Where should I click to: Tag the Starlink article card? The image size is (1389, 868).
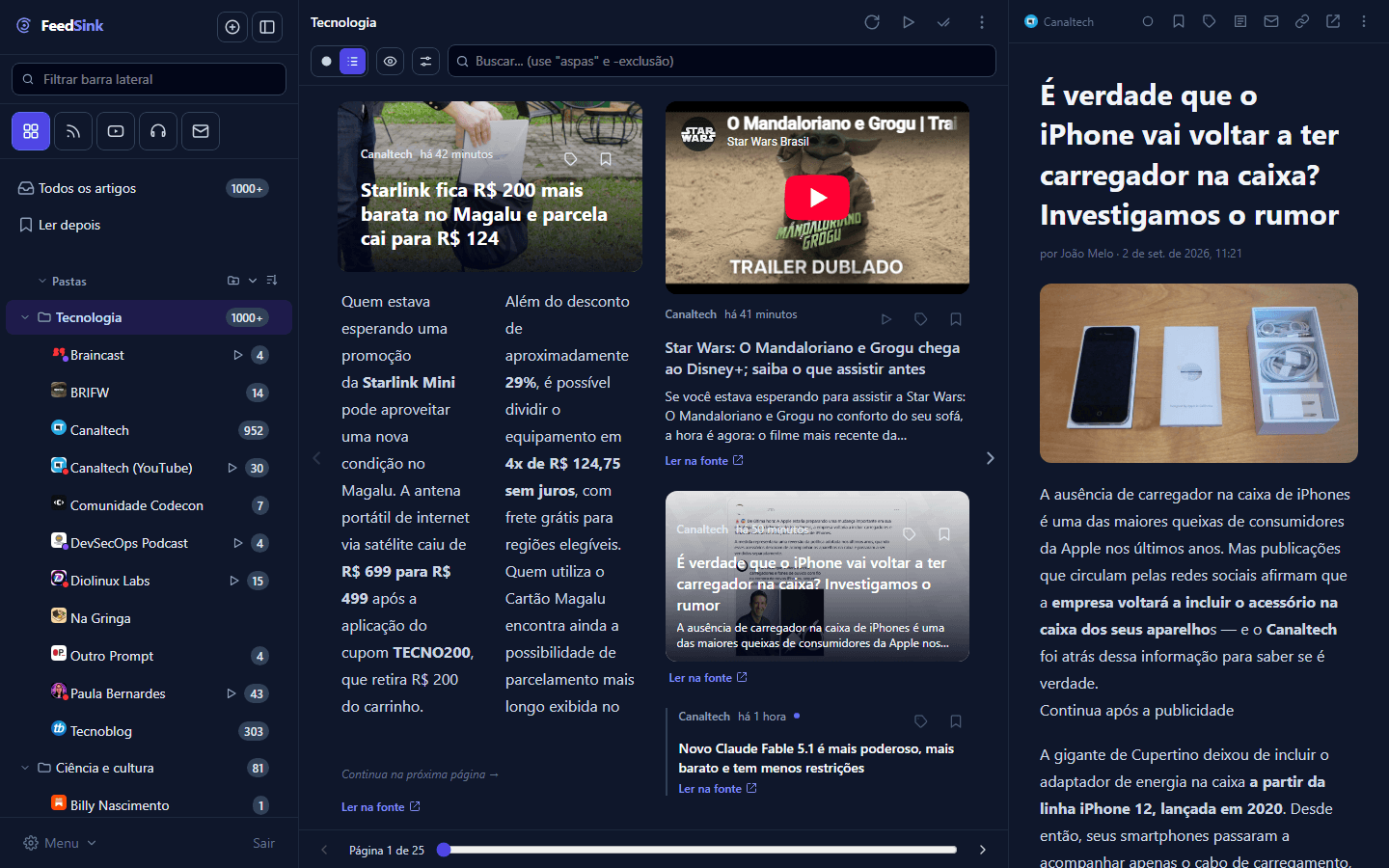coord(571,159)
